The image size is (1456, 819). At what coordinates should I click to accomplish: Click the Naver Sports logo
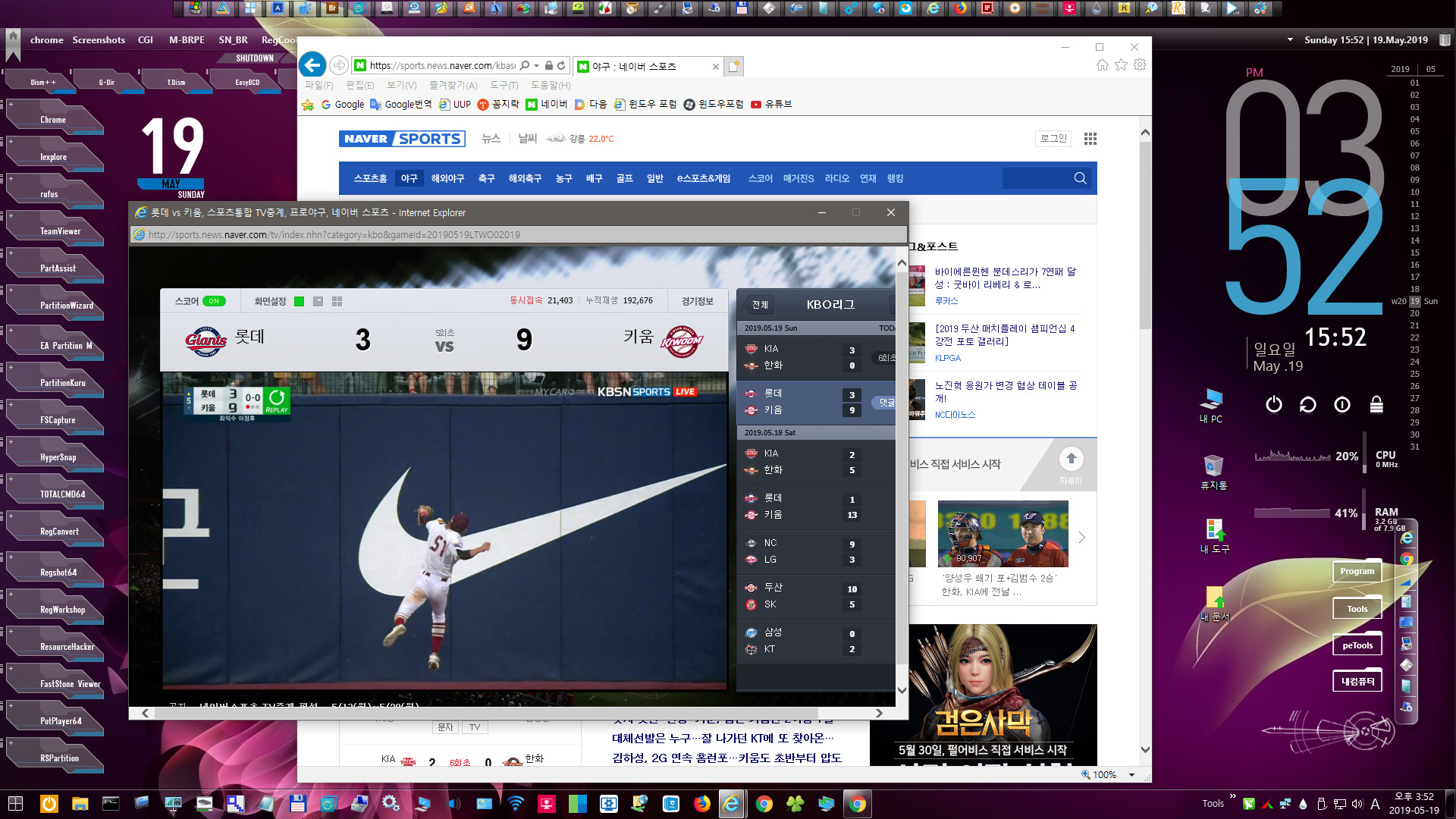402,139
